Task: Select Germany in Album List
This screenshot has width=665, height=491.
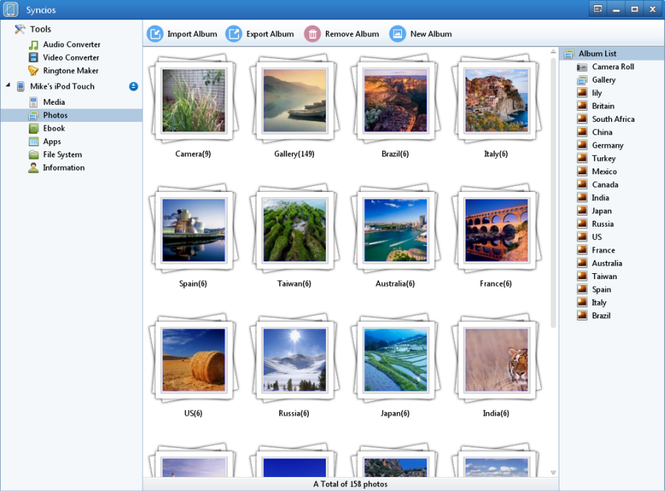Action: (x=601, y=145)
